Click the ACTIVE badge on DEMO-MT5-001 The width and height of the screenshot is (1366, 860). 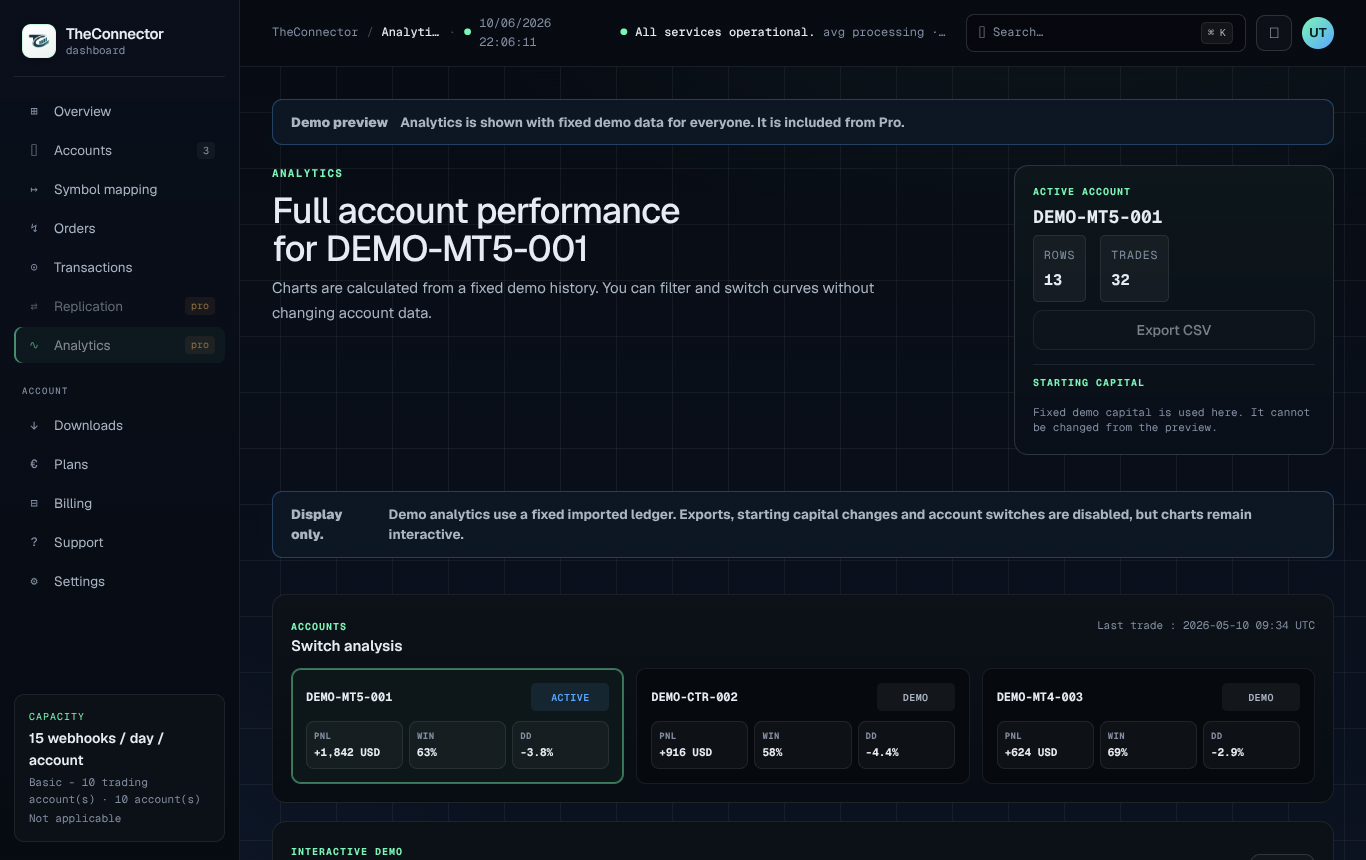(570, 697)
